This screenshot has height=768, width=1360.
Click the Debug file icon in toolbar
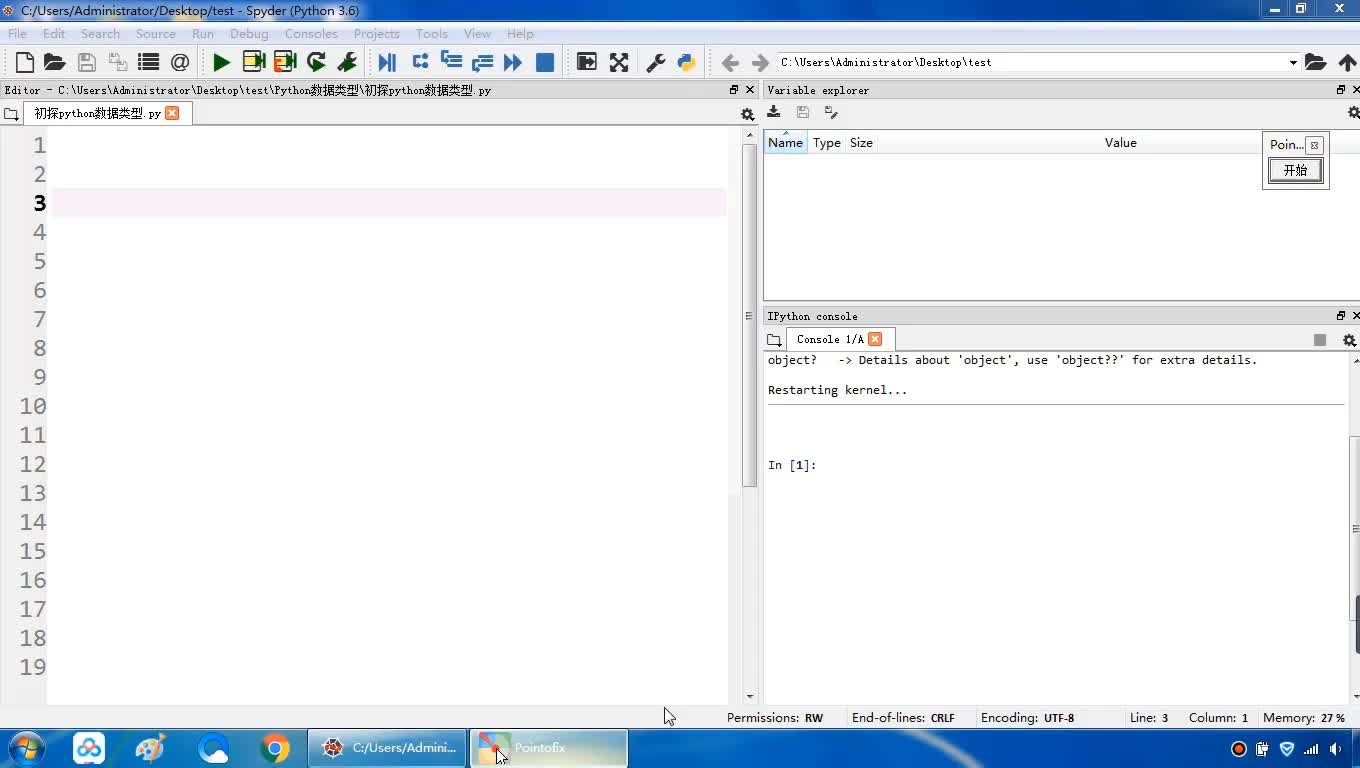387,62
